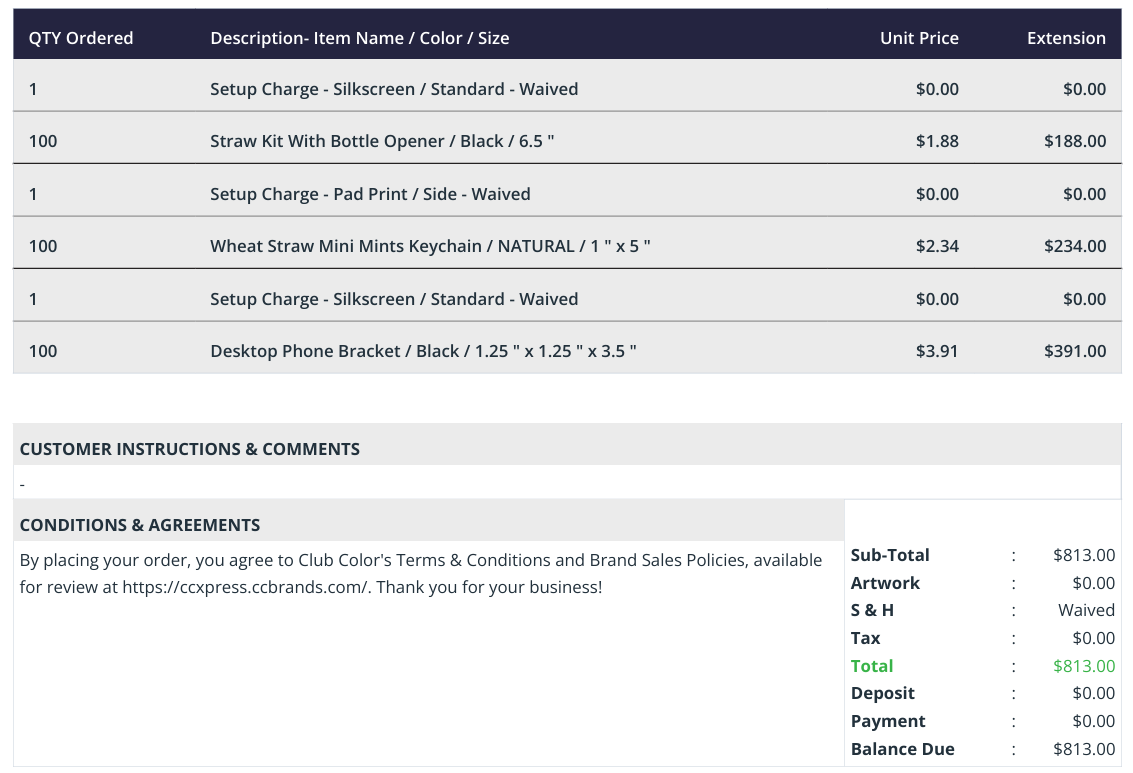Select the Straw Kit With Bottle Opener row
1133x773 pixels.
[567, 141]
